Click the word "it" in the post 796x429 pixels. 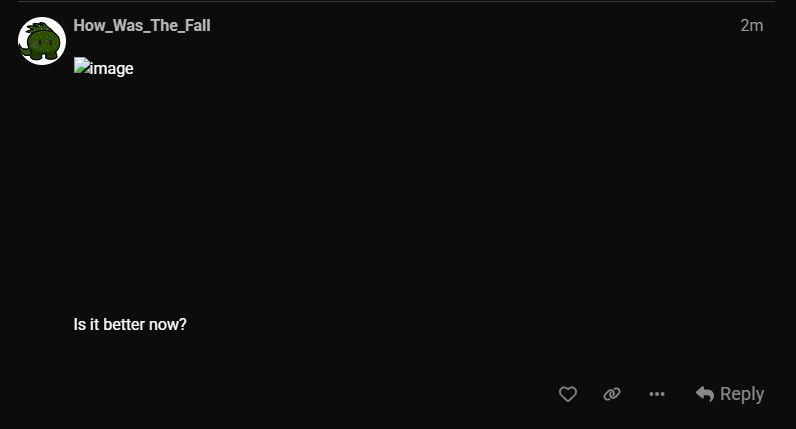coord(94,325)
